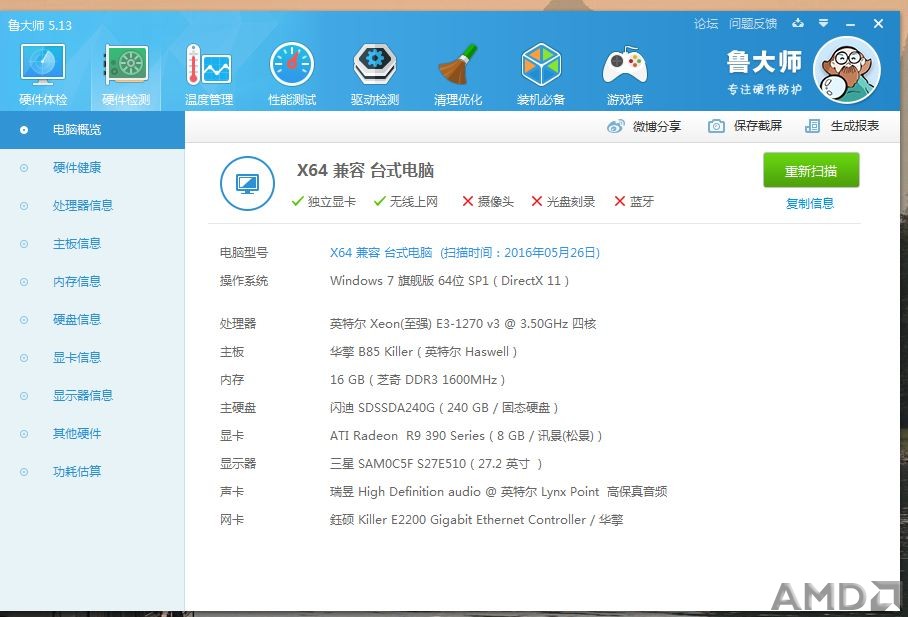This screenshot has width=908, height=617.
Task: Click the 闪迪 SDSSDA240G disk value
Action: click(444, 407)
